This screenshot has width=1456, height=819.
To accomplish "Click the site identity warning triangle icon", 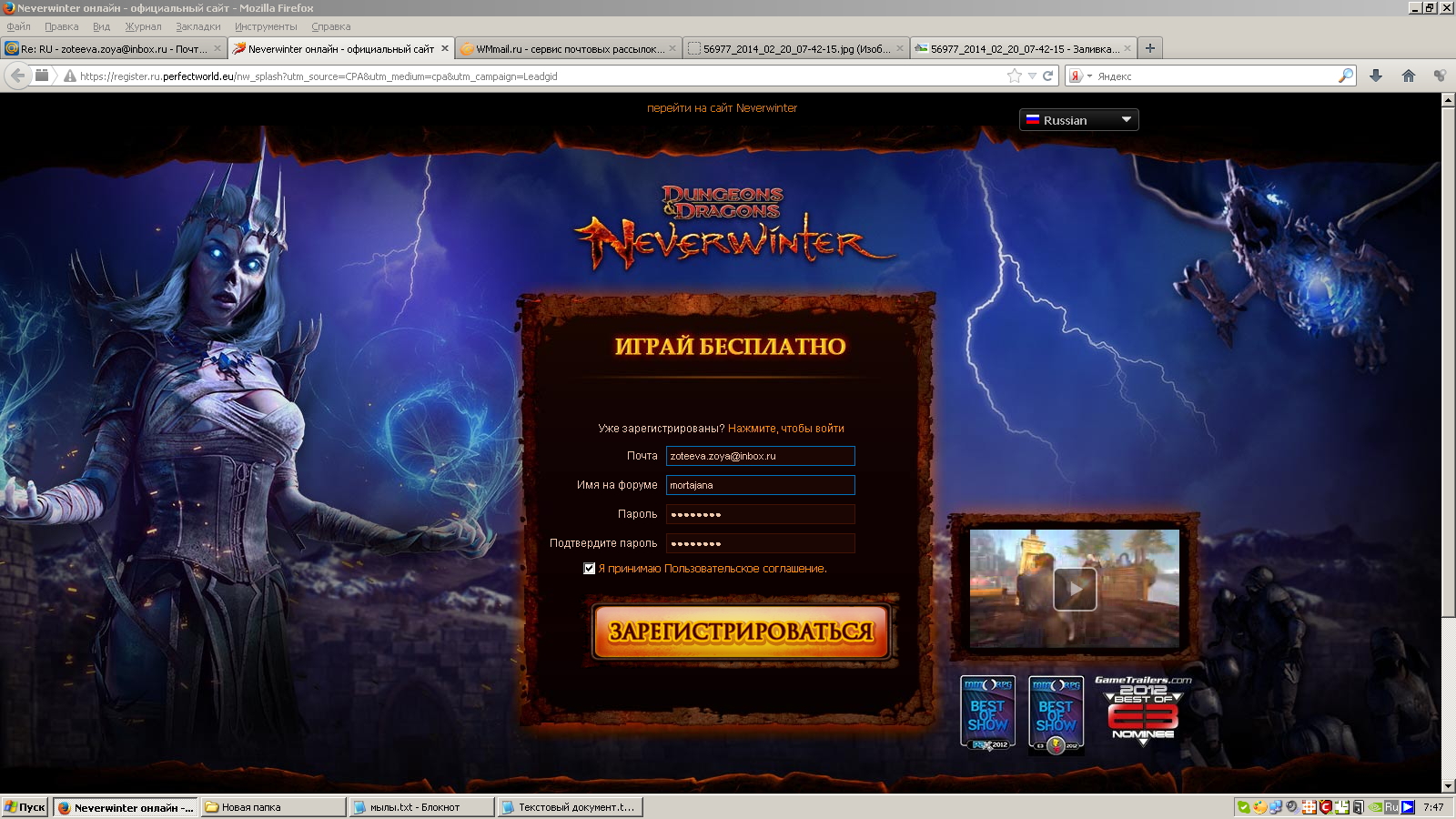I will point(69,76).
